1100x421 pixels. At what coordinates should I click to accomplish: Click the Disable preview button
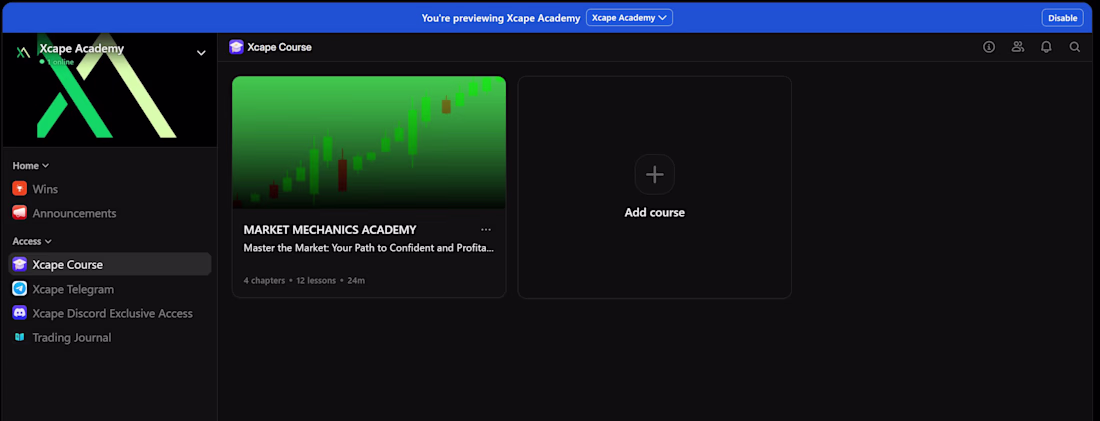[1062, 18]
